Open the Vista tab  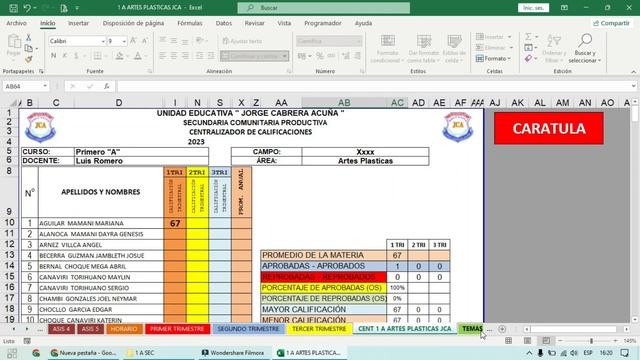click(284, 23)
